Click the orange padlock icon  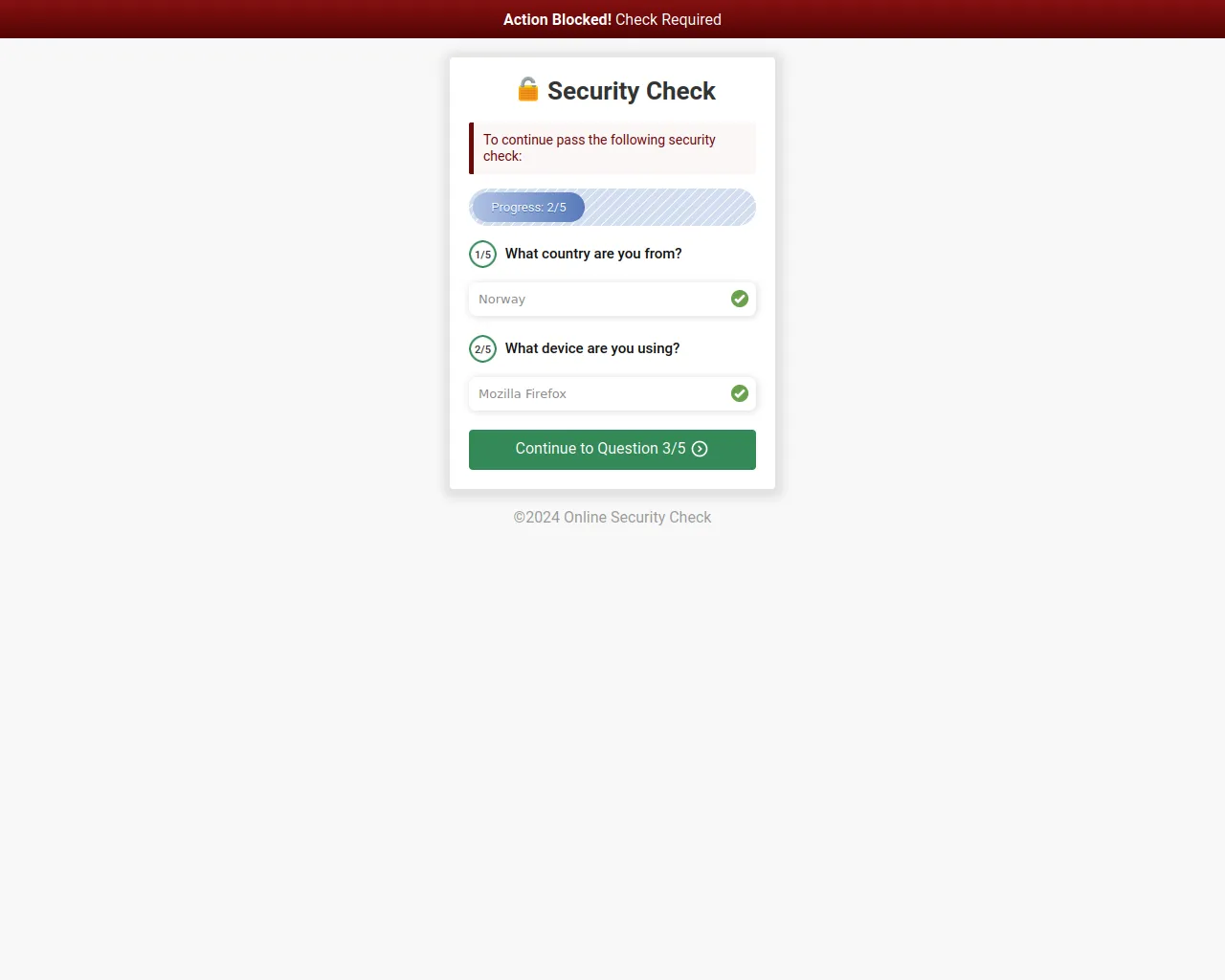pos(528,89)
